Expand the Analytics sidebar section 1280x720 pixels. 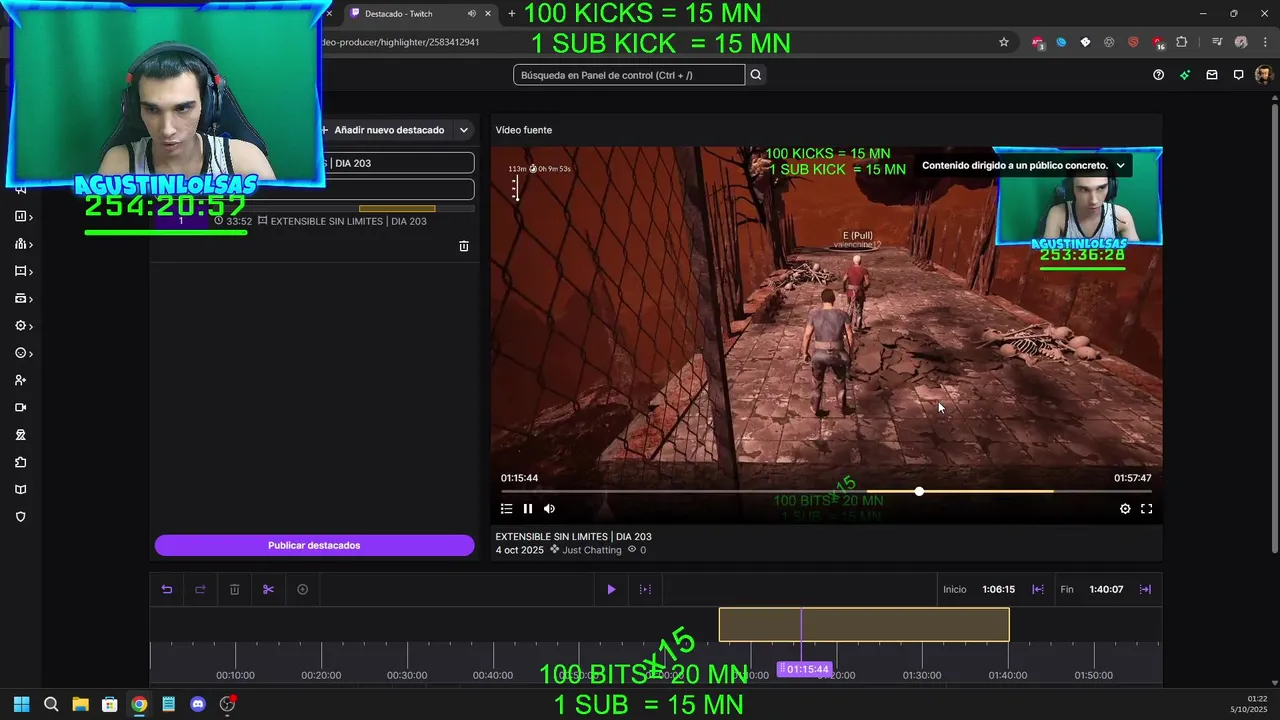click(x=22, y=217)
